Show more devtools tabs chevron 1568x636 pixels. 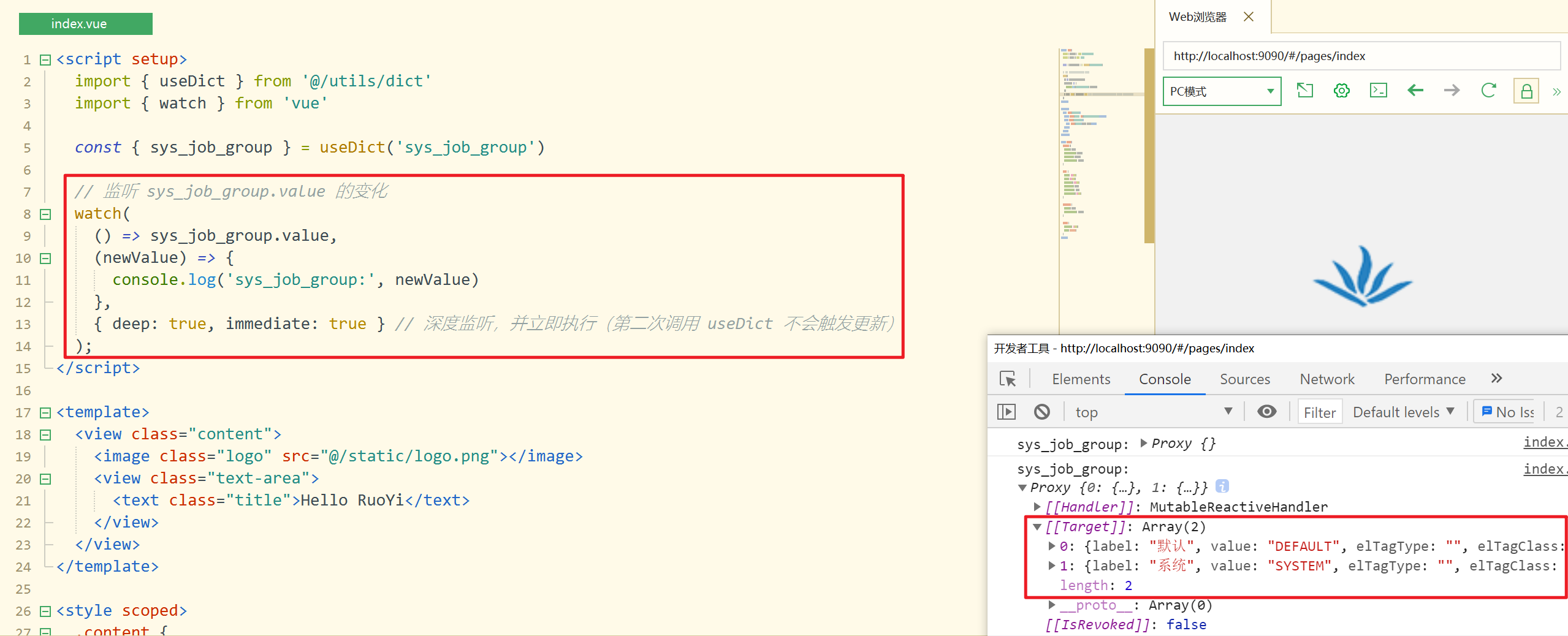click(x=1496, y=378)
